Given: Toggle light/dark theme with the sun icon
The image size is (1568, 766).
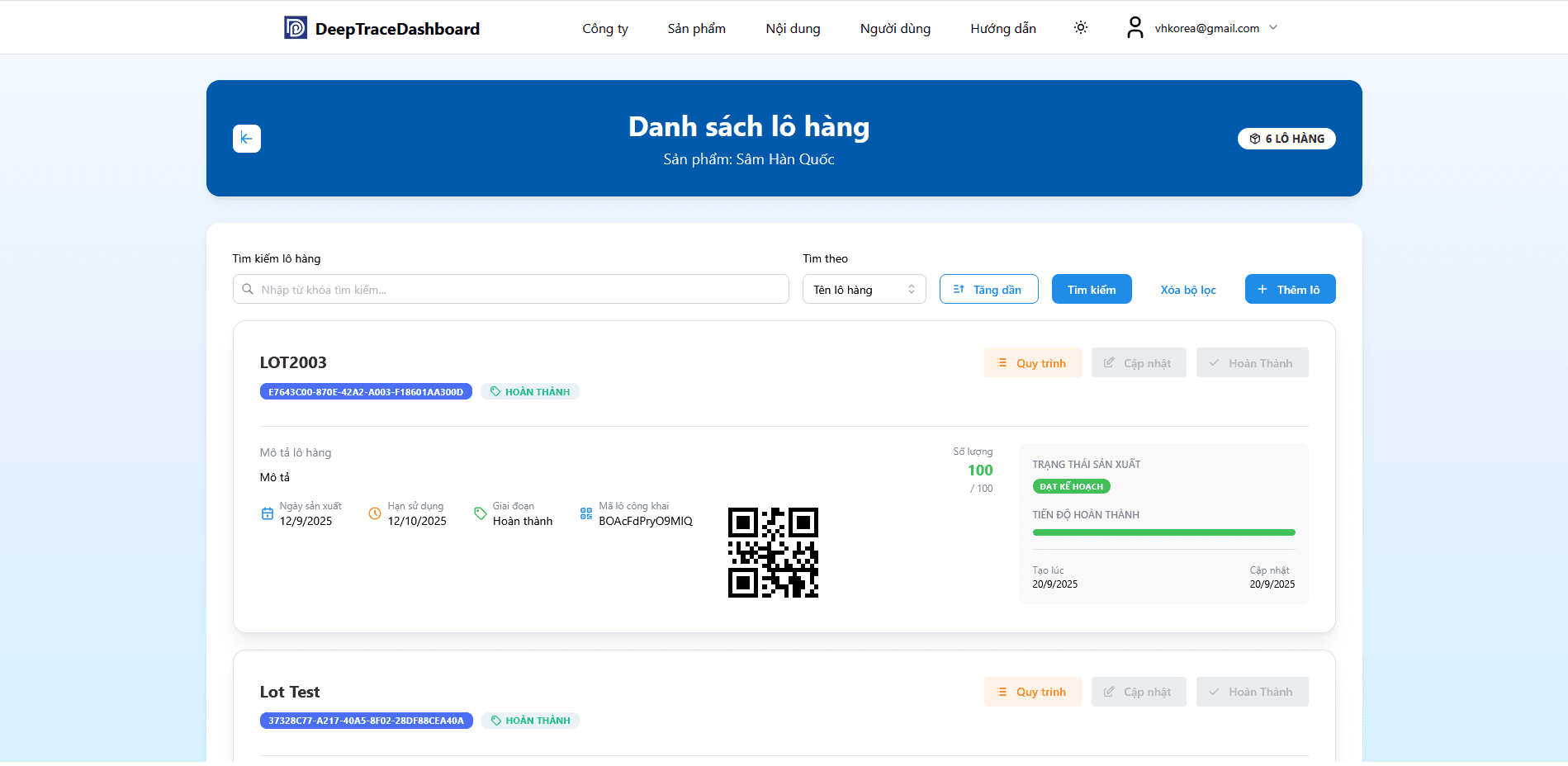Looking at the screenshot, I should tap(1080, 26).
